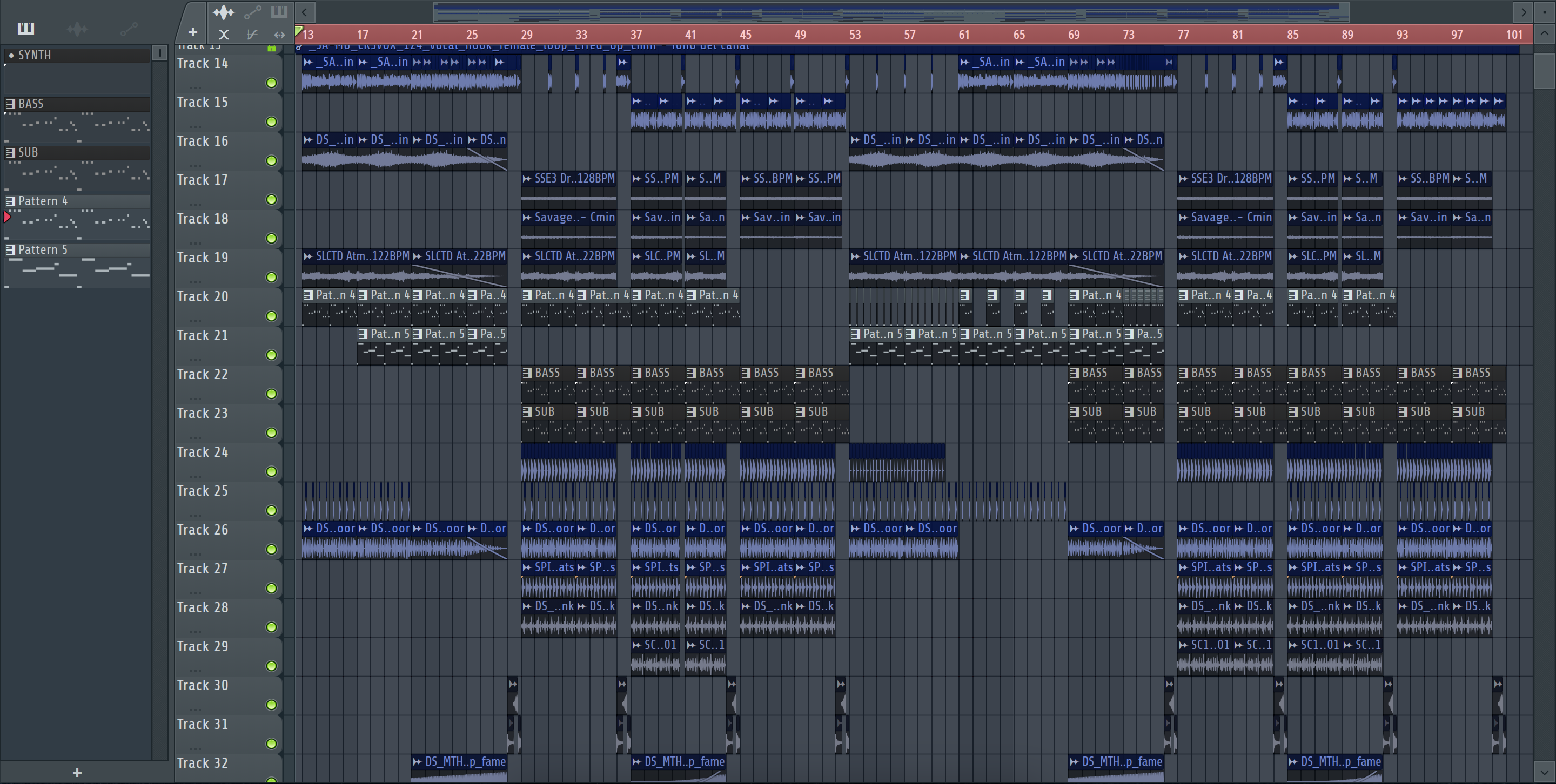Open clip menu of Track 18 Savage clip at bar 29
The width and height of the screenshot is (1556, 784).
[527, 218]
